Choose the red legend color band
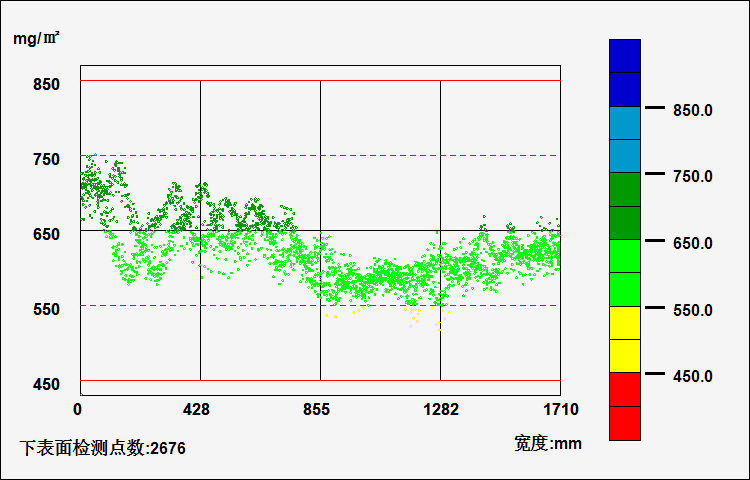Screen dimensions: 750x480 point(624,406)
